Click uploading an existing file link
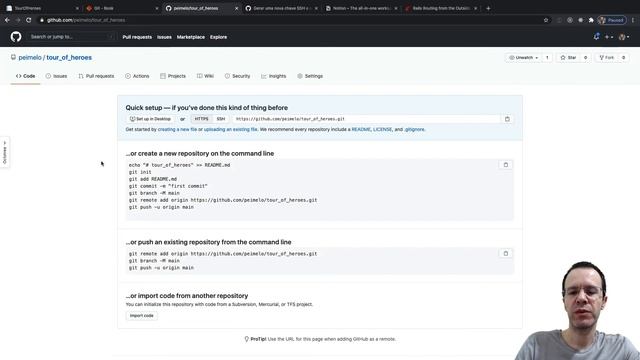 click(231, 129)
